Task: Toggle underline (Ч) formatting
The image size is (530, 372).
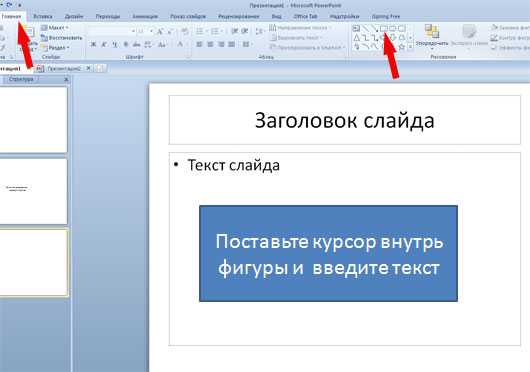Action: tap(115, 44)
